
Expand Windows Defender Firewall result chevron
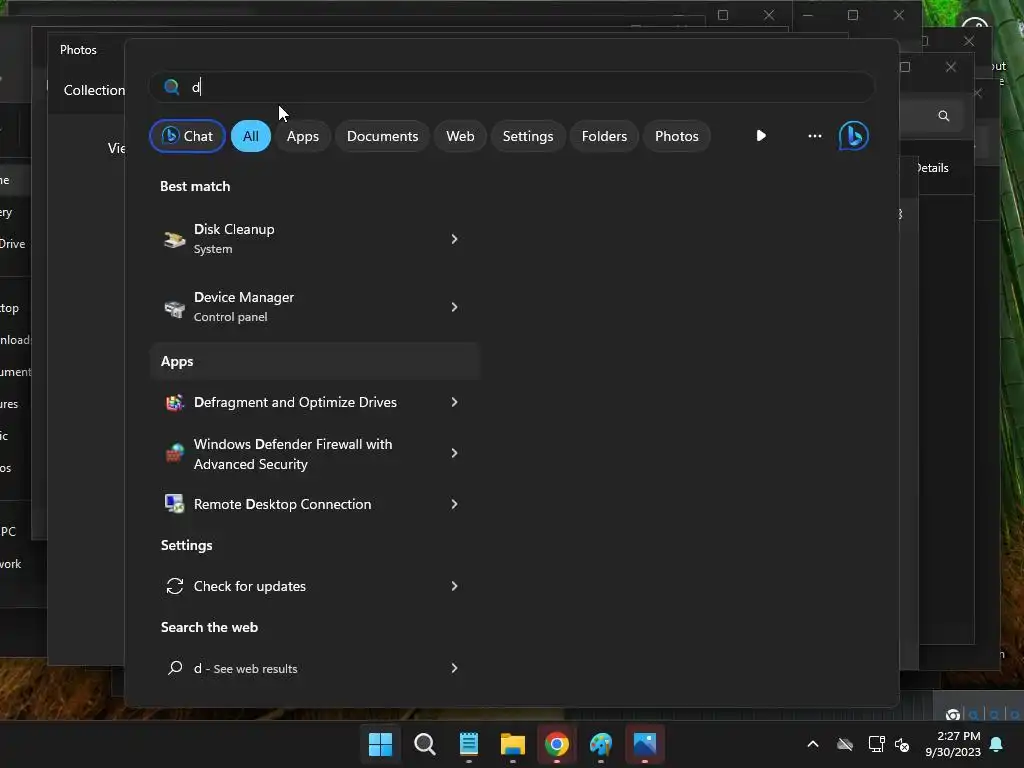click(x=455, y=453)
